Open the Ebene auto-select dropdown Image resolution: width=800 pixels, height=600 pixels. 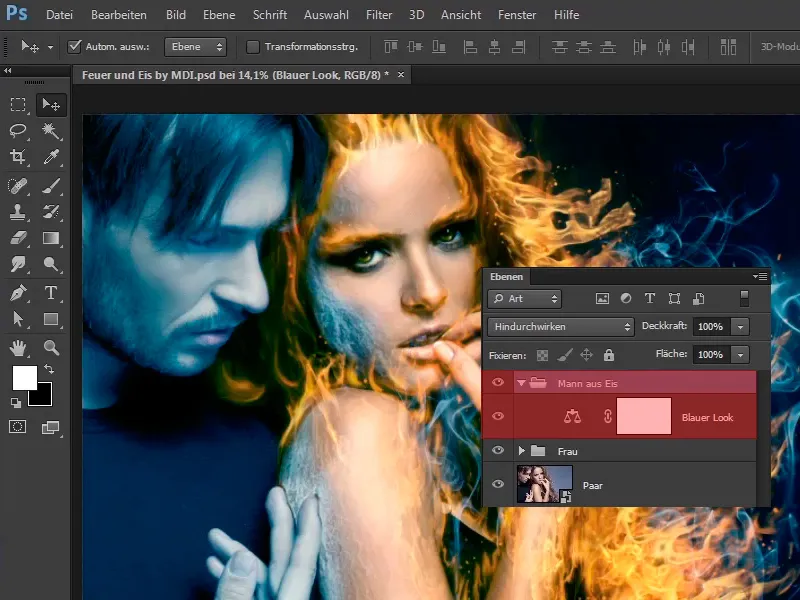pyautogui.click(x=195, y=47)
